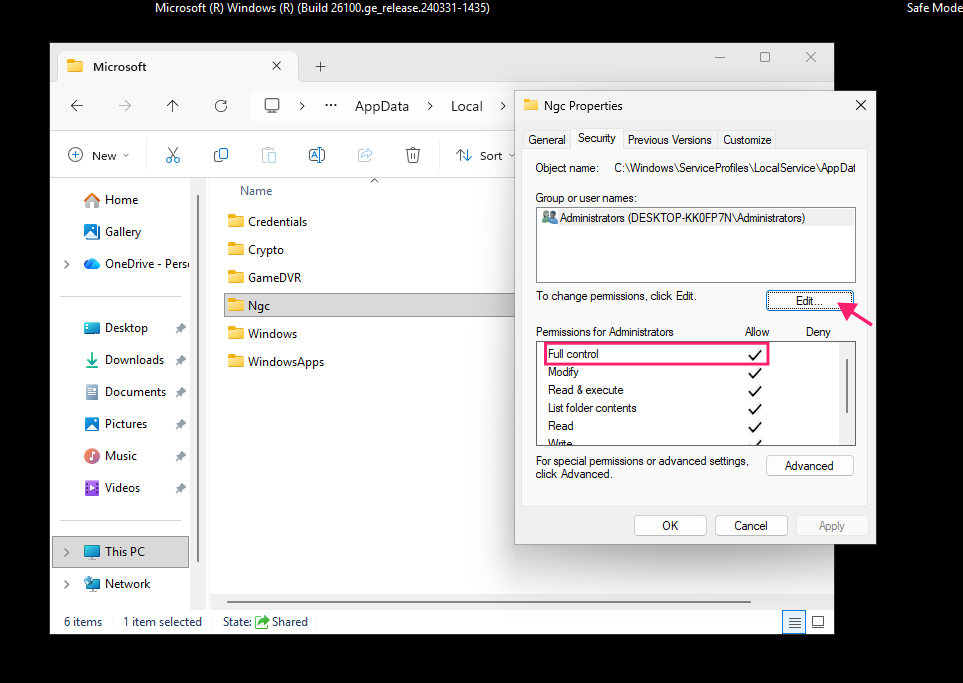Image resolution: width=963 pixels, height=683 pixels.
Task: Click the permissions list vertical scrollbar
Action: [x=847, y=386]
